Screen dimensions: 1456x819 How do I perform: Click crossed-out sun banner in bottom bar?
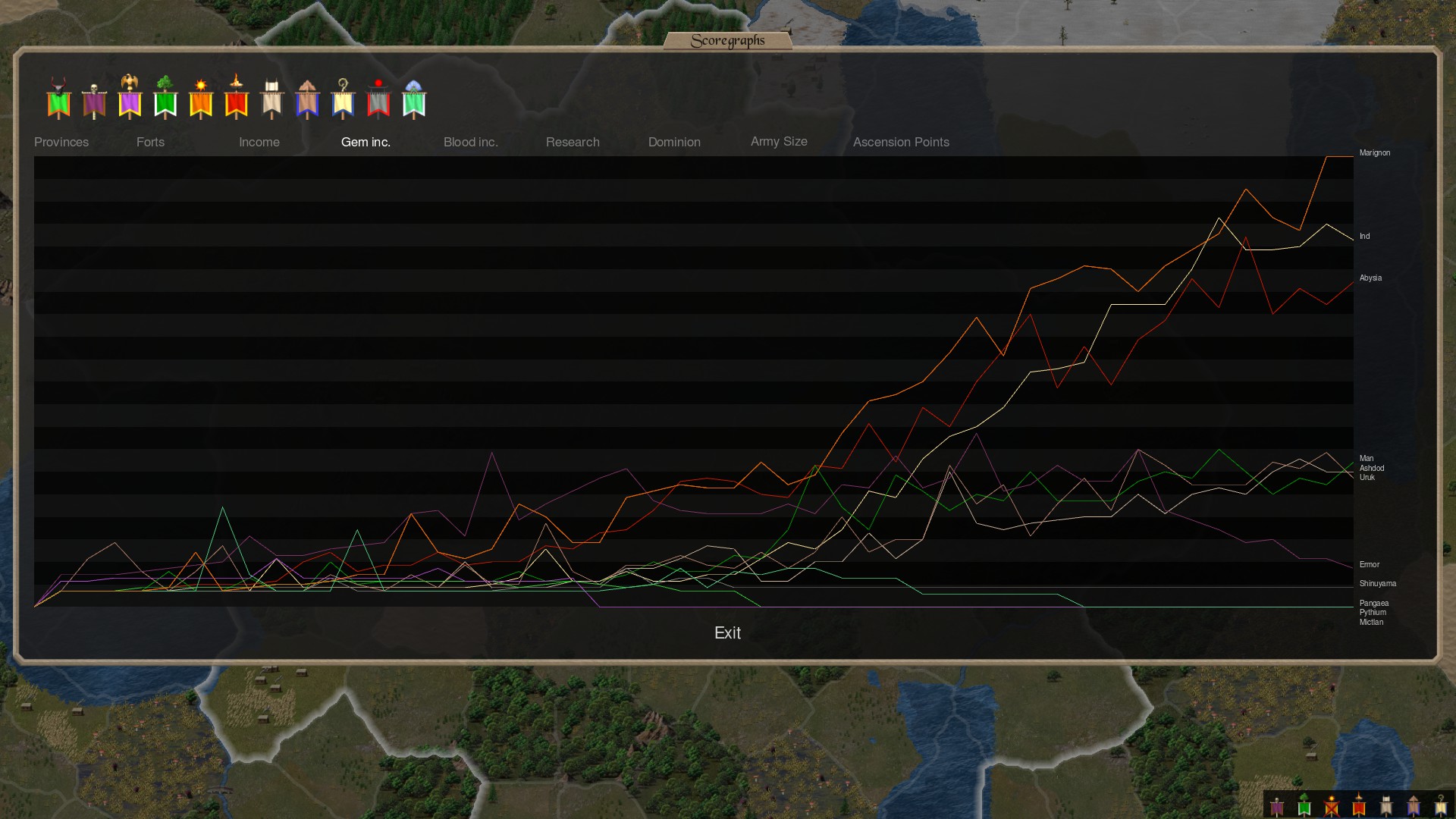click(x=1332, y=805)
